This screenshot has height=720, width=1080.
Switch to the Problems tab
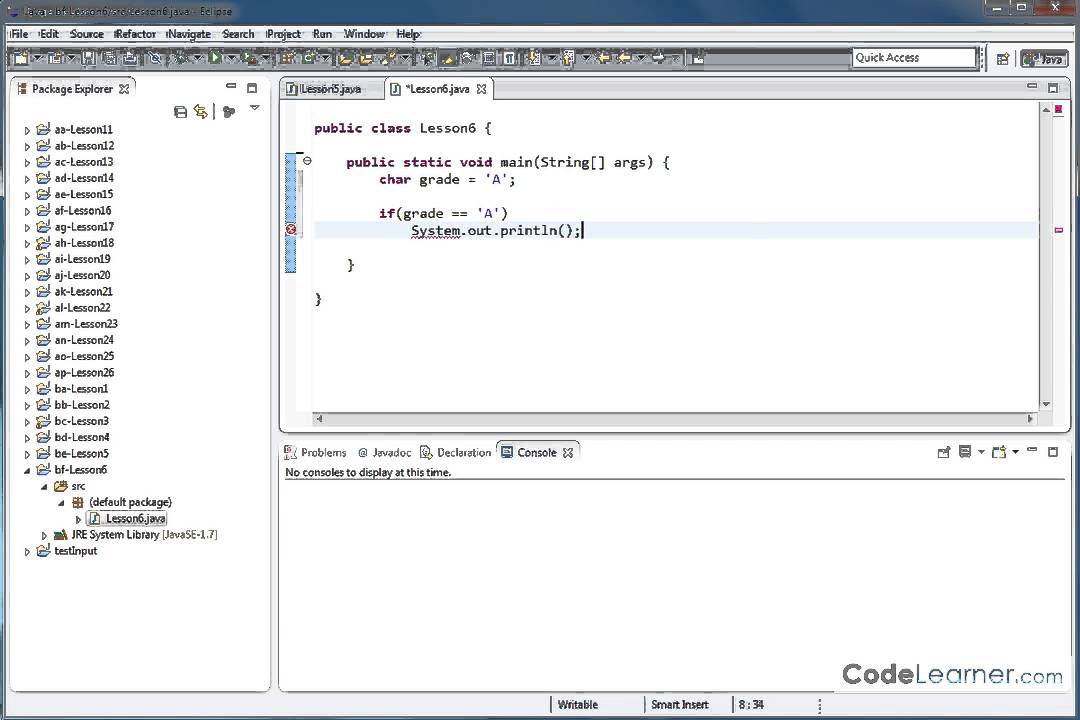315,453
